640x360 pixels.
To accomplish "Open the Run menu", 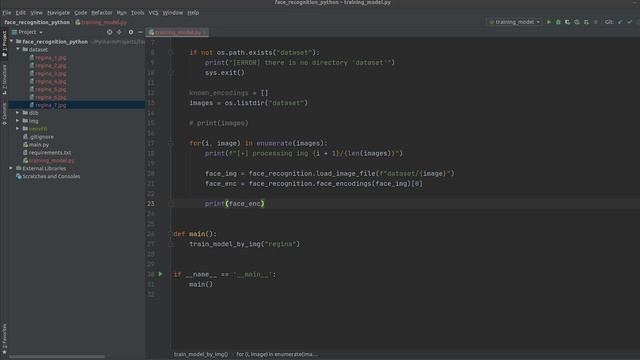I will pyautogui.click(x=121, y=13).
